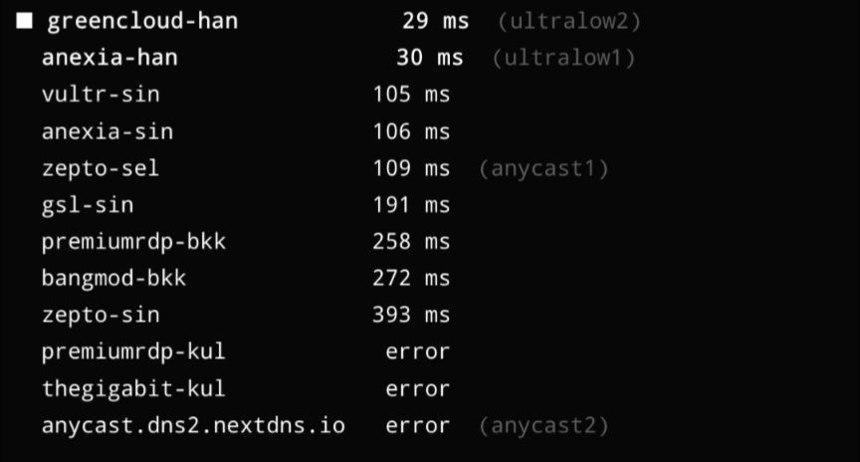This screenshot has width=860, height=462.
Task: Click the ultralow2 label
Action: [x=569, y=21]
